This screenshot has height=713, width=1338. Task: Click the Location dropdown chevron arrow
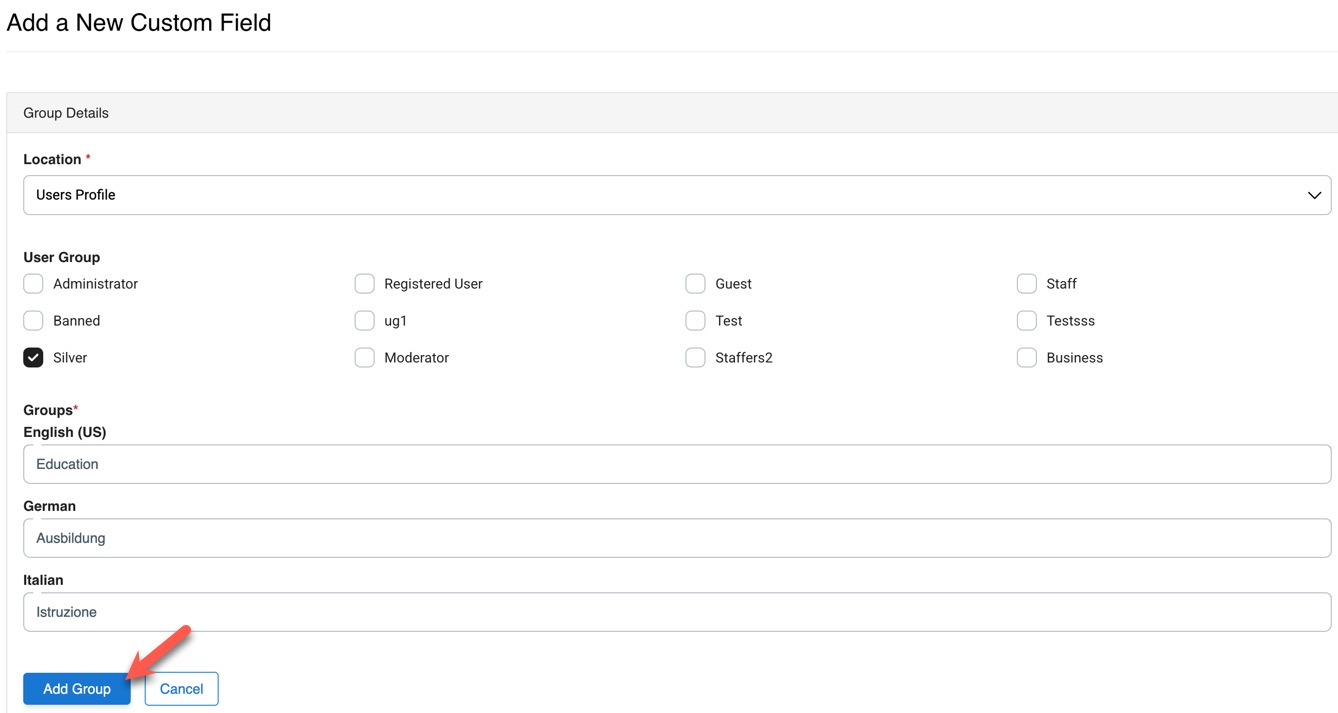pos(1314,195)
